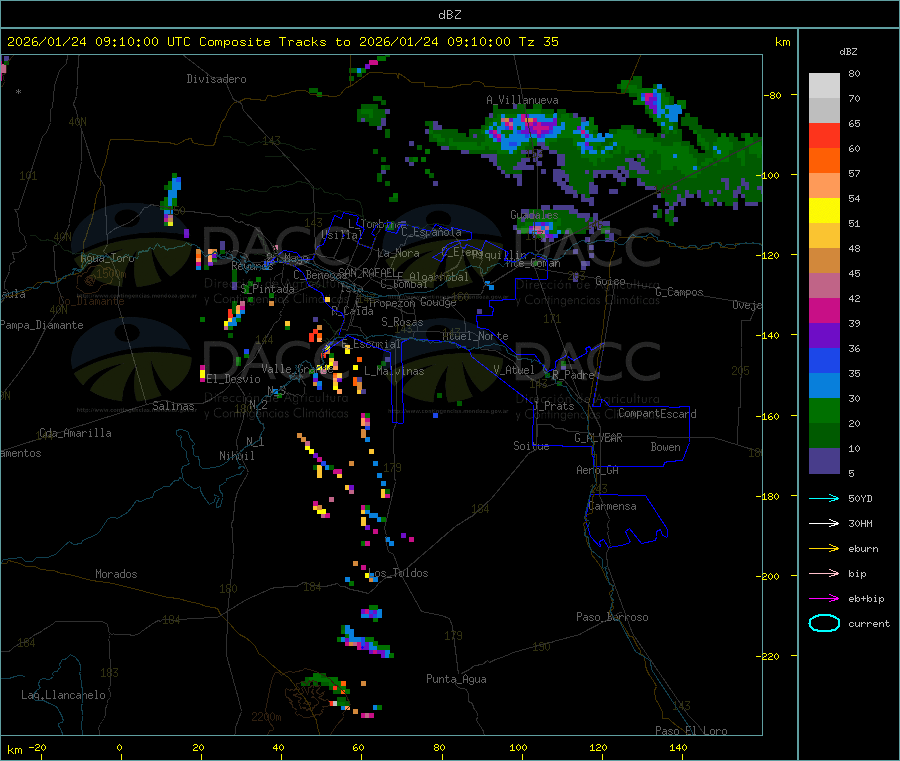Image resolution: width=900 pixels, height=761 pixels.
Task: Select the dark orange 60 dBZ swatch
Action: tap(824, 161)
